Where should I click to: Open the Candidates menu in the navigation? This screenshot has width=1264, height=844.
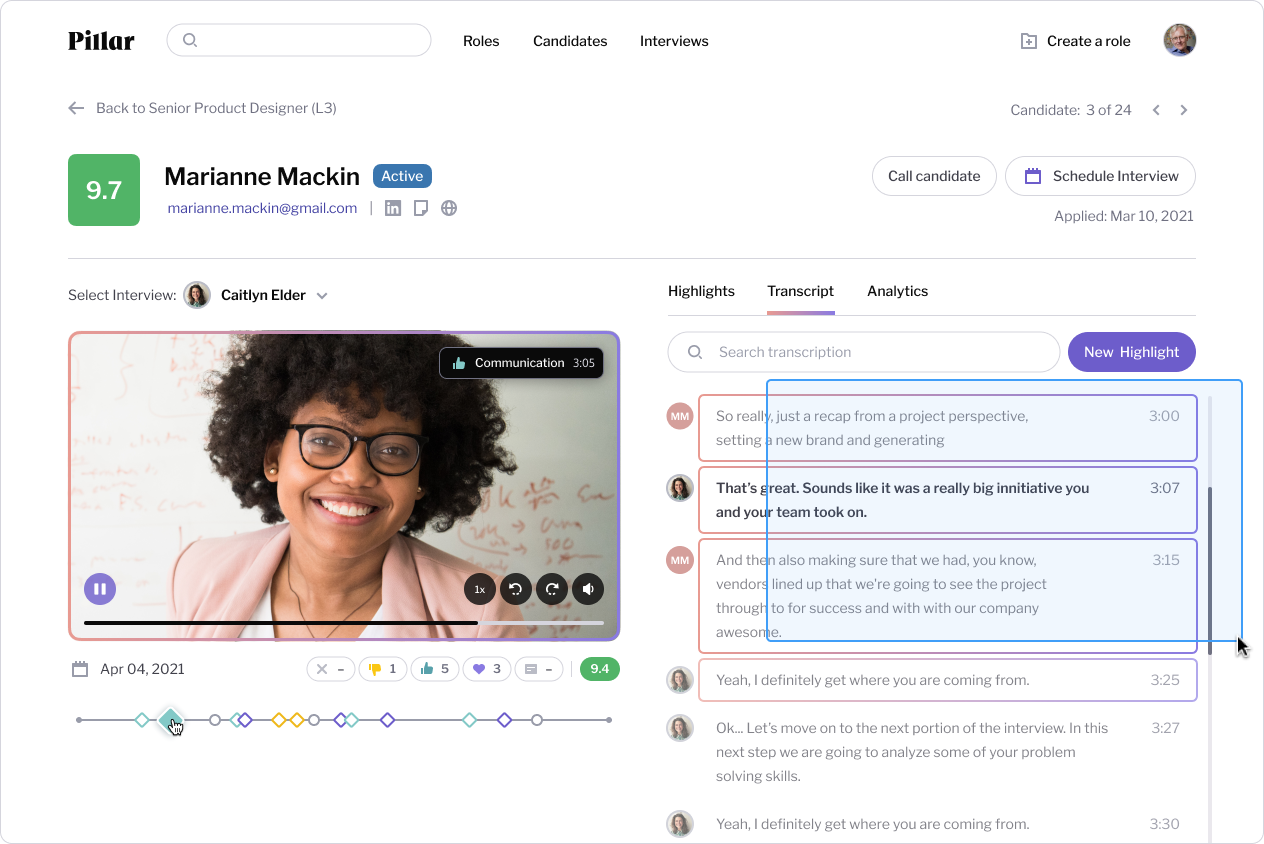point(570,41)
